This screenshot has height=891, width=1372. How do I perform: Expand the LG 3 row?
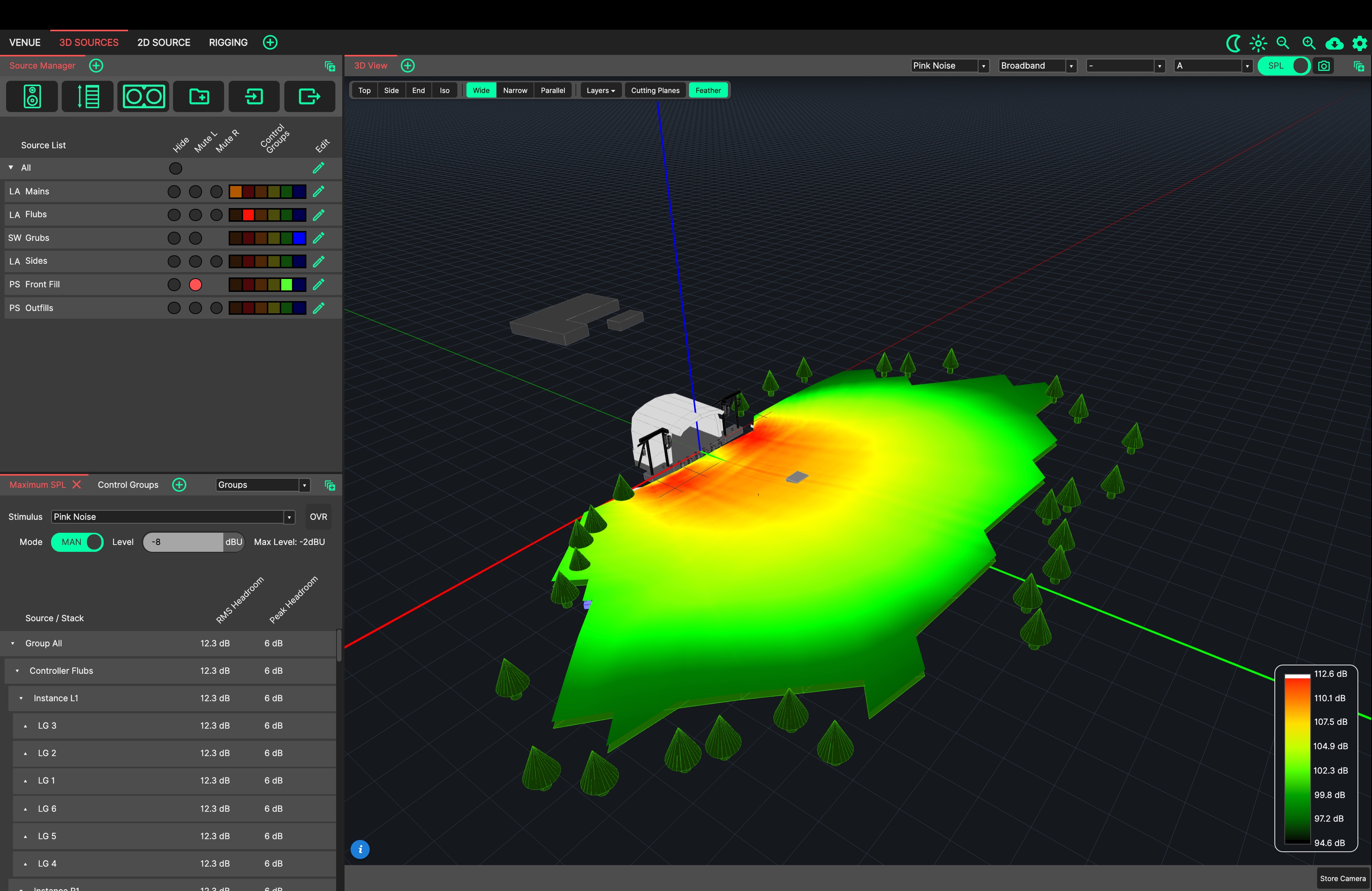(x=26, y=726)
